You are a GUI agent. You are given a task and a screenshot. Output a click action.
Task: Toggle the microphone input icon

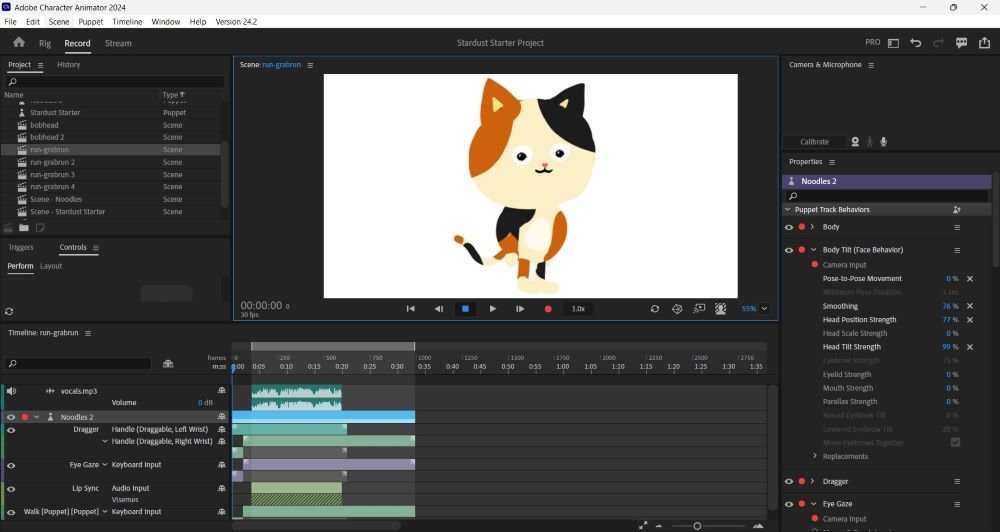(x=884, y=142)
